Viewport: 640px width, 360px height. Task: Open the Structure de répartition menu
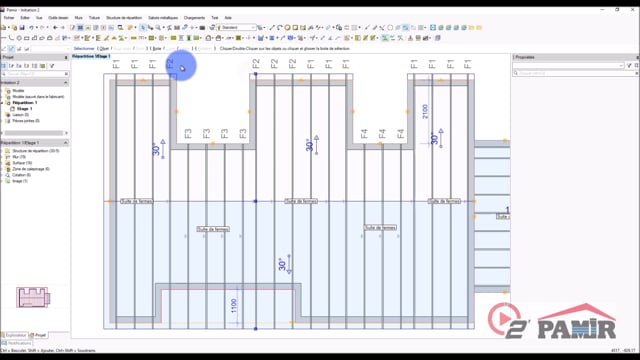click(124, 18)
